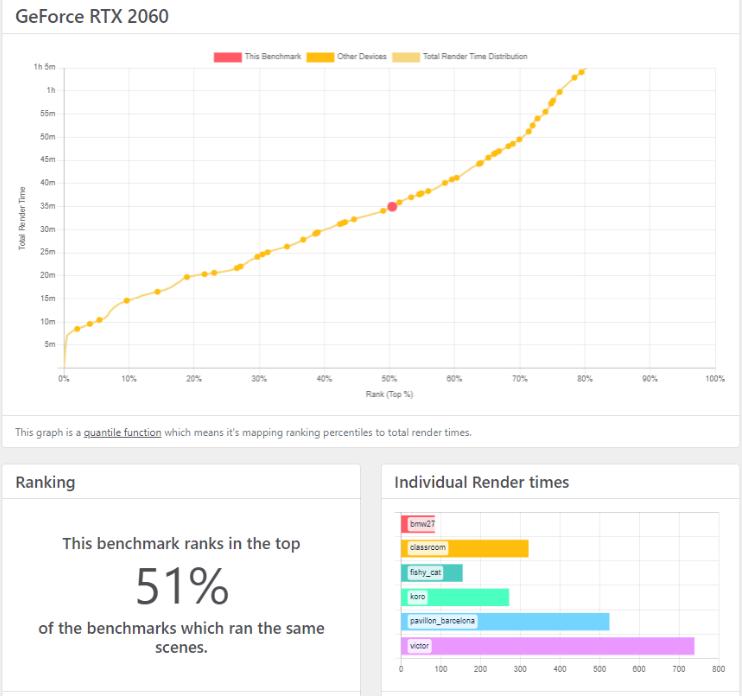Click the 'Individual Render times' heading

coord(482,482)
